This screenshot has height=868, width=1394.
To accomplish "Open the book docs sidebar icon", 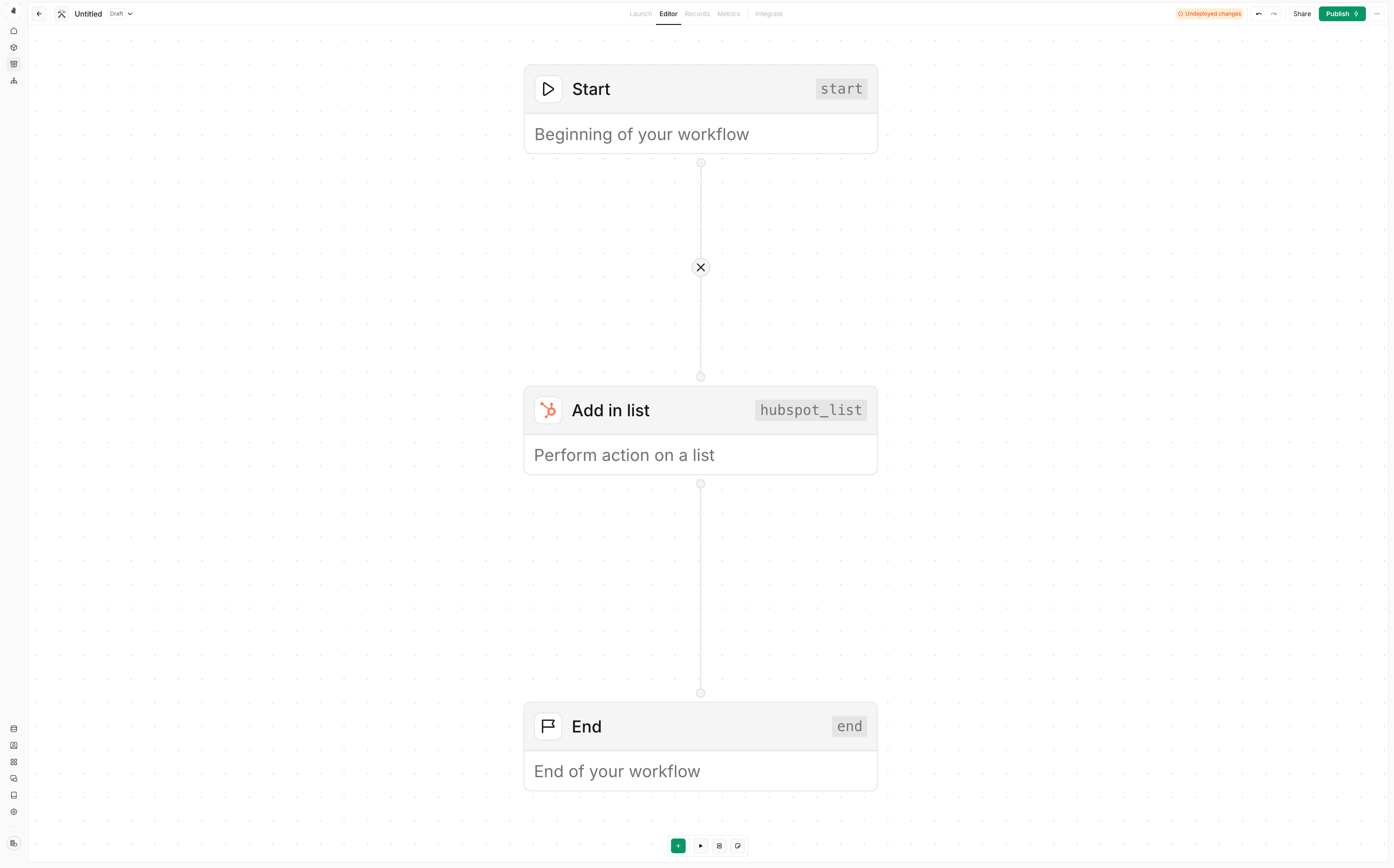I will point(14,796).
